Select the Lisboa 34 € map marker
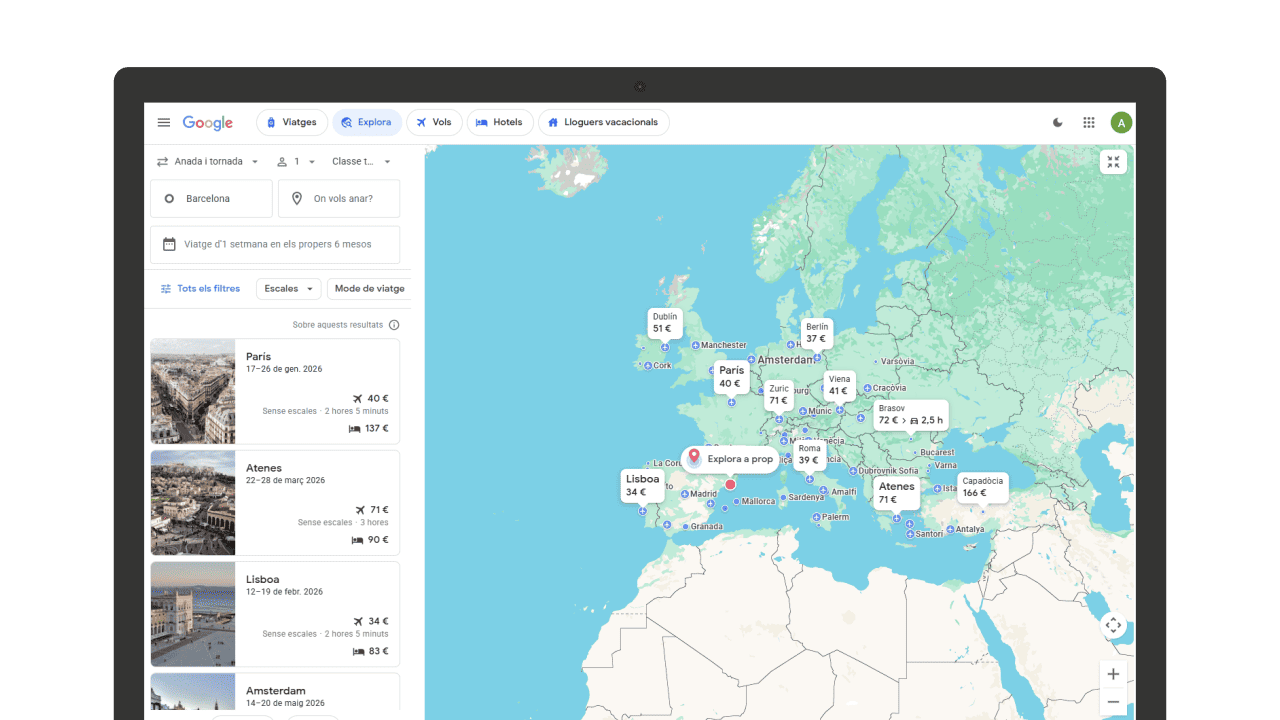The height and width of the screenshot is (720, 1280). click(642, 485)
